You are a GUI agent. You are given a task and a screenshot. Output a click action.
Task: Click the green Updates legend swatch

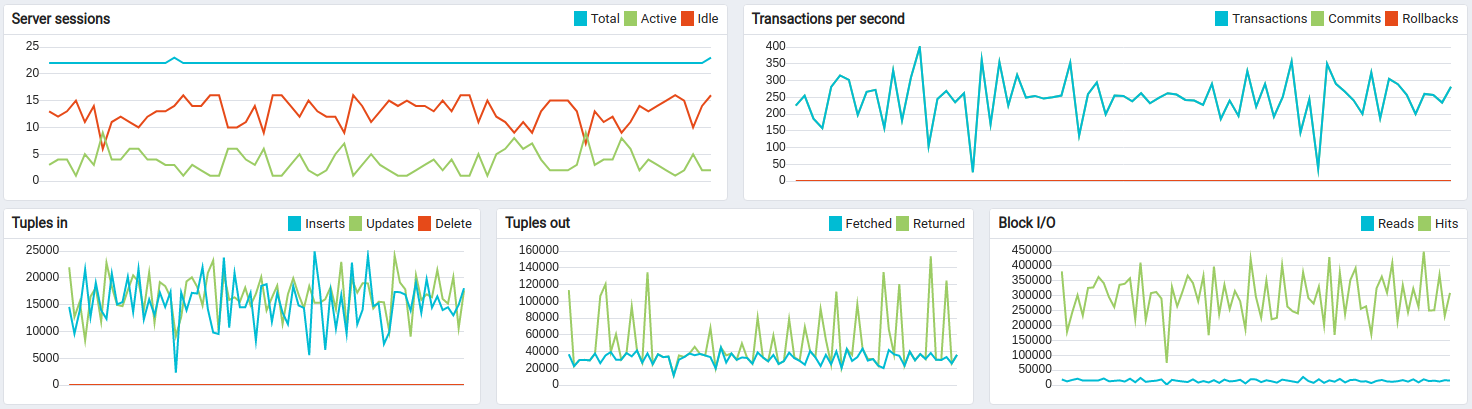coord(354,223)
